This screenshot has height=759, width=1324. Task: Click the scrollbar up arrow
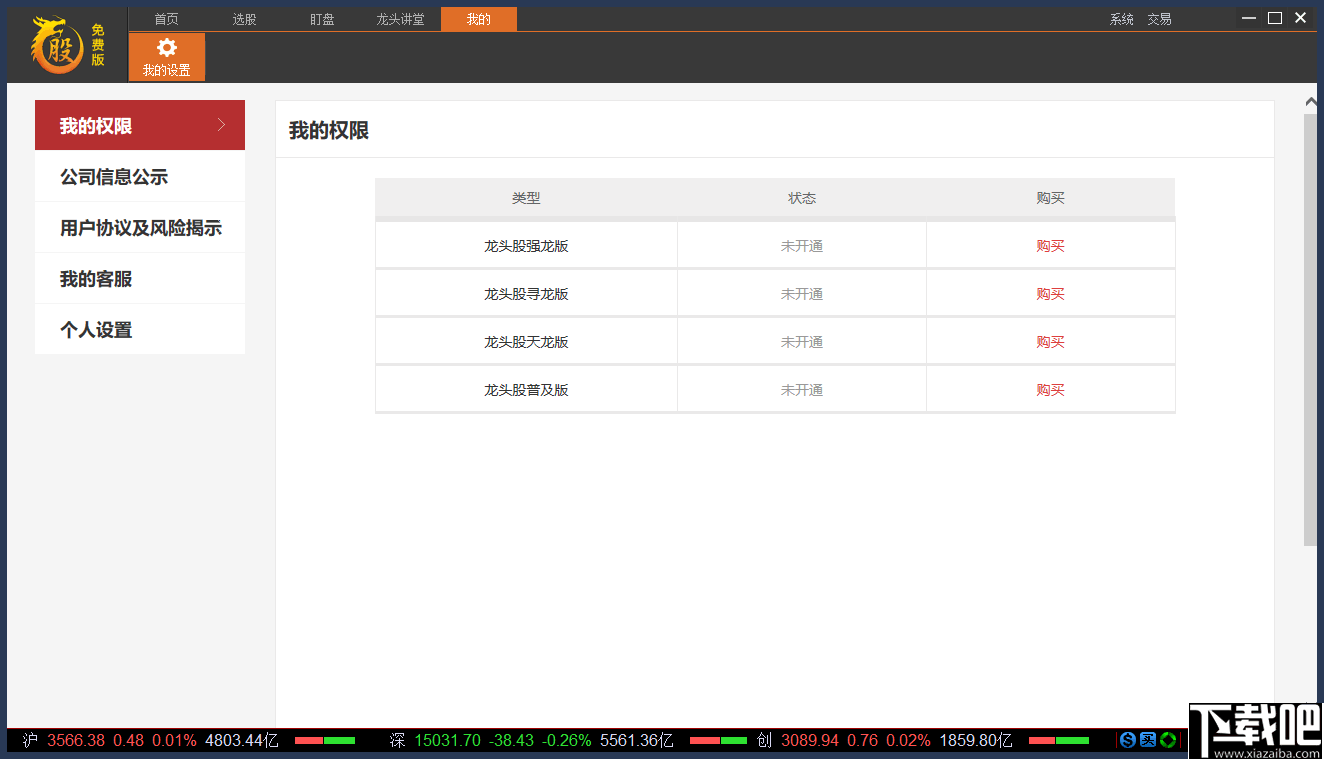point(1311,101)
